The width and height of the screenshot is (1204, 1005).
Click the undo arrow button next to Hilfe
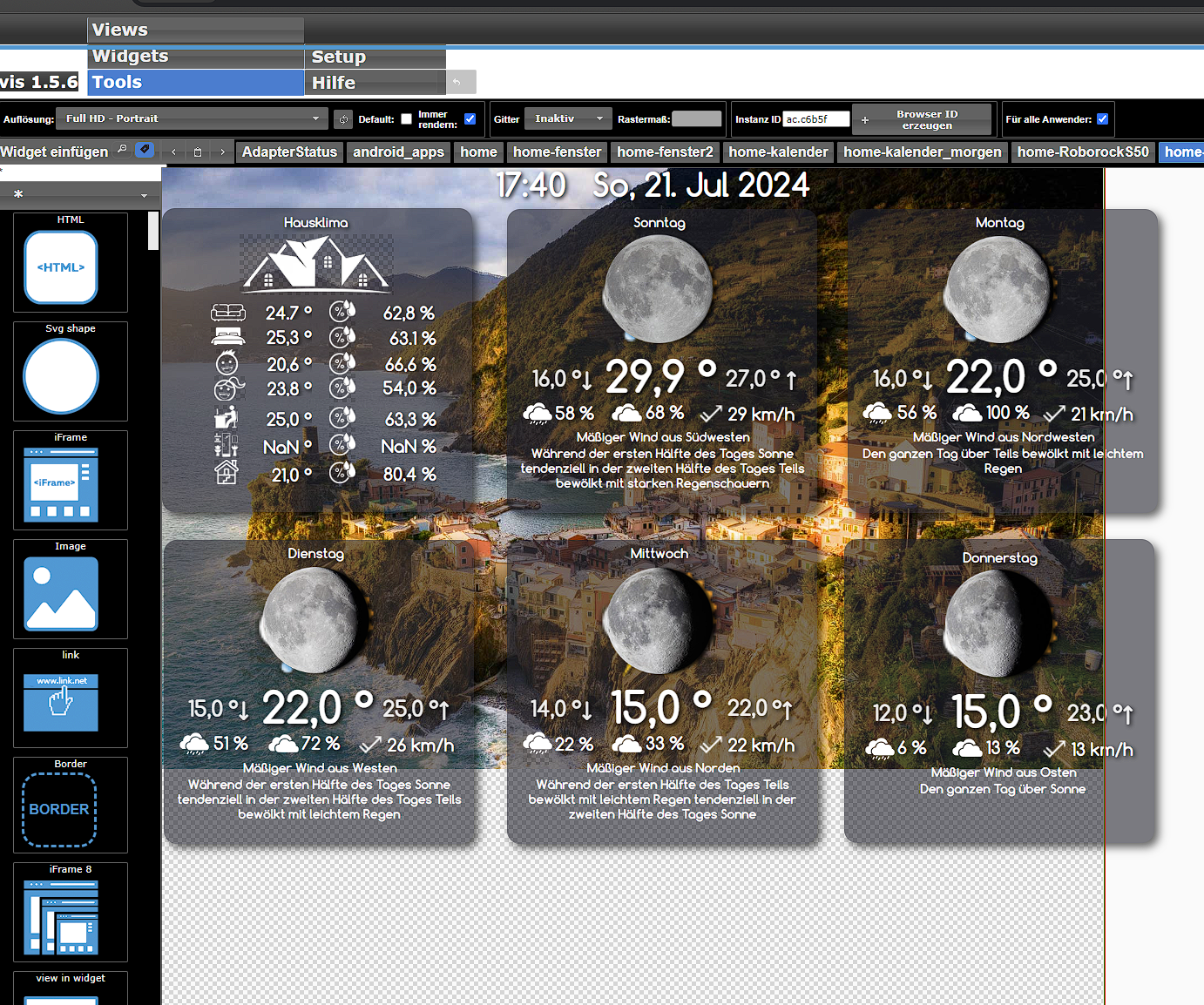[457, 83]
